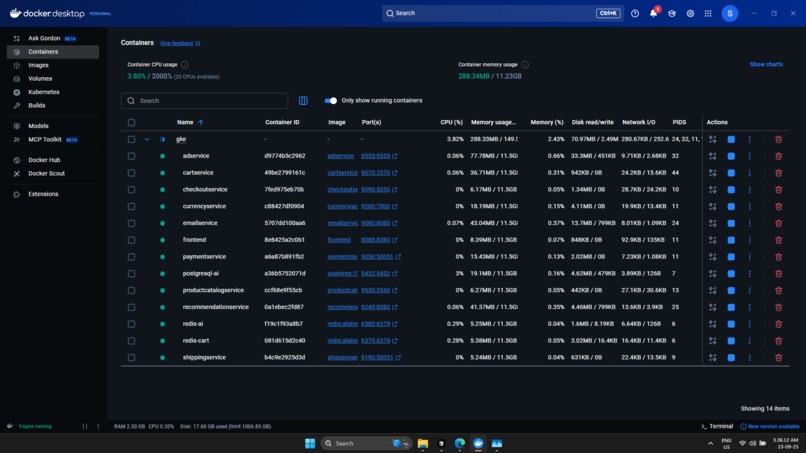Check the gke row checkbox
Screen dimensions: 806x453
(x=132, y=139)
